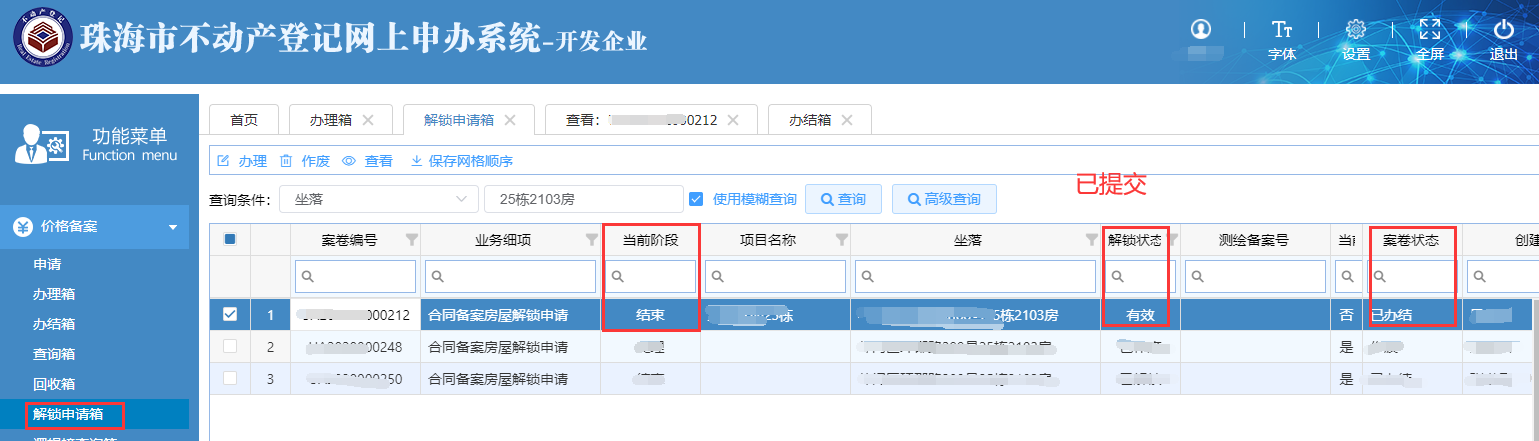The width and height of the screenshot is (1539, 441).
Task: Open filter icon on 案卷编号 column
Action: point(411,240)
